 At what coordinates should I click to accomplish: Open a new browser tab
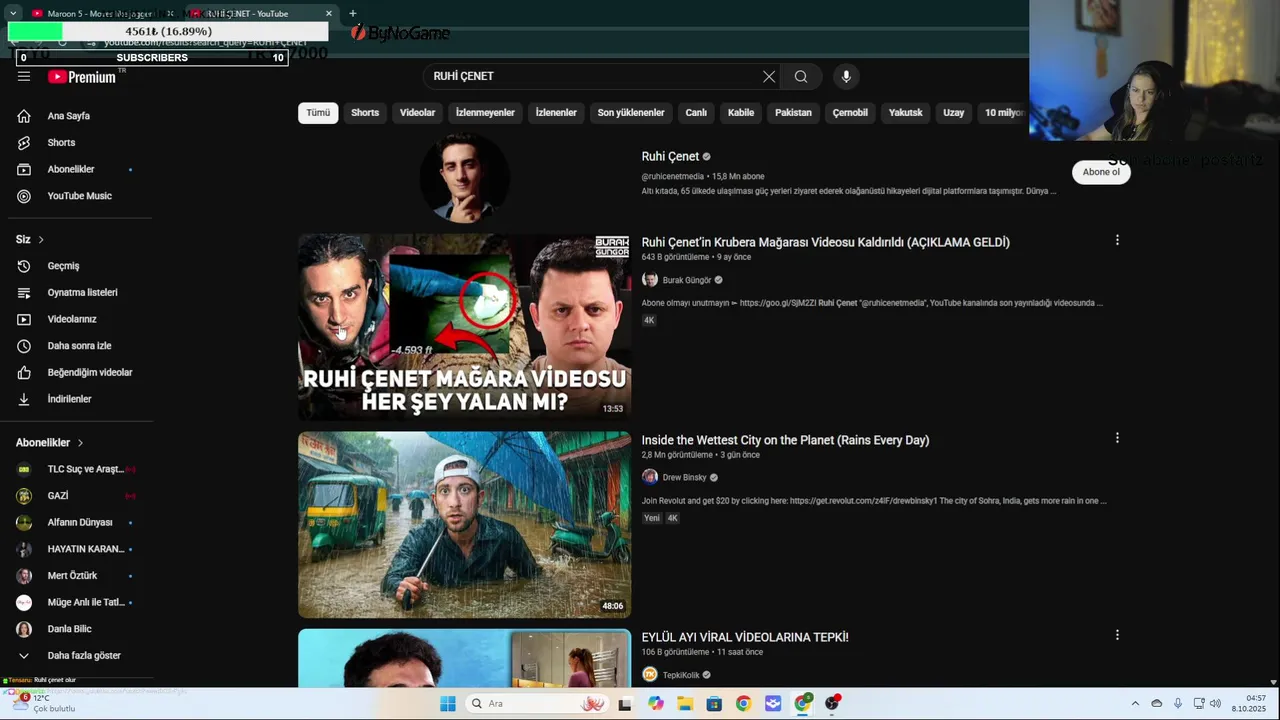(352, 14)
